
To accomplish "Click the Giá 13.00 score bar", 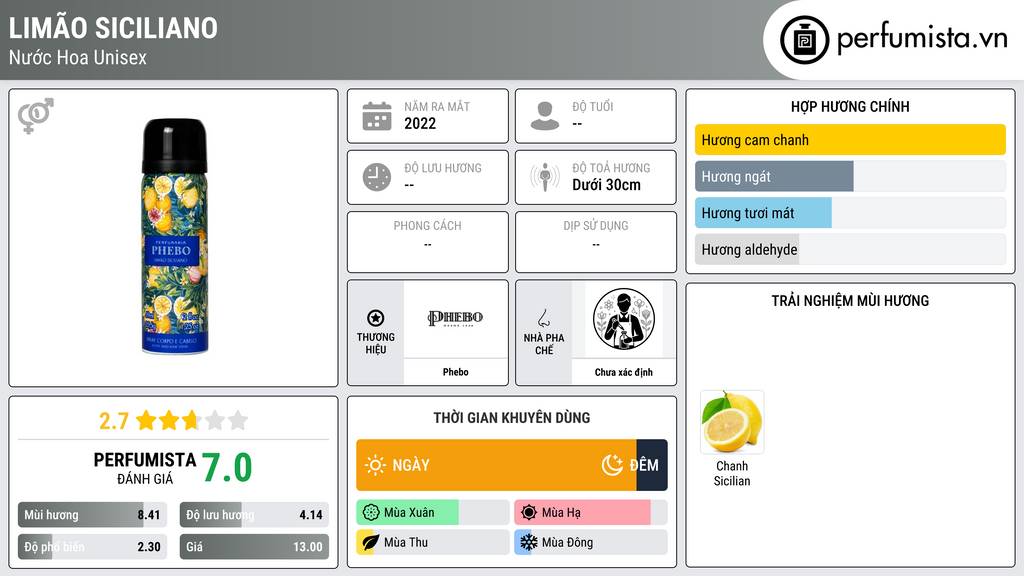I will click(254, 547).
